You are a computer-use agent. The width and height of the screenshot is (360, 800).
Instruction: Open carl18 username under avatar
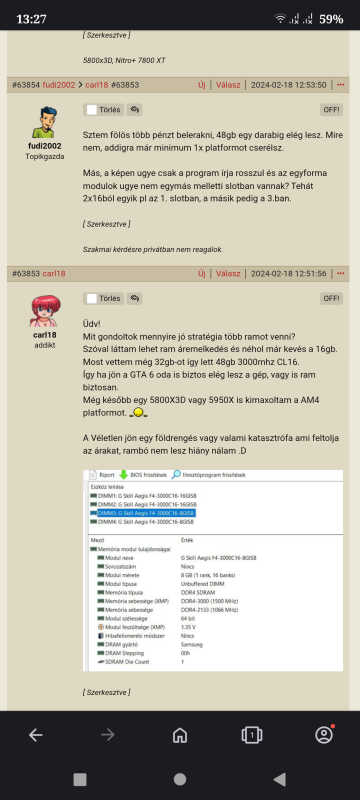(x=45, y=335)
